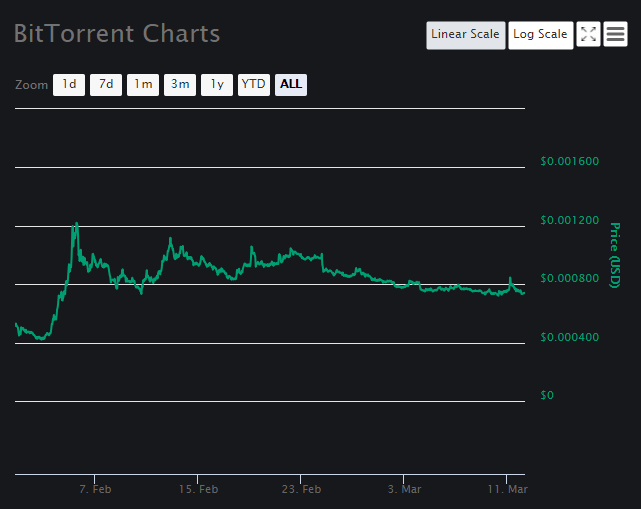Switch to Log Scale
The width and height of the screenshot is (641, 509).
pos(540,35)
